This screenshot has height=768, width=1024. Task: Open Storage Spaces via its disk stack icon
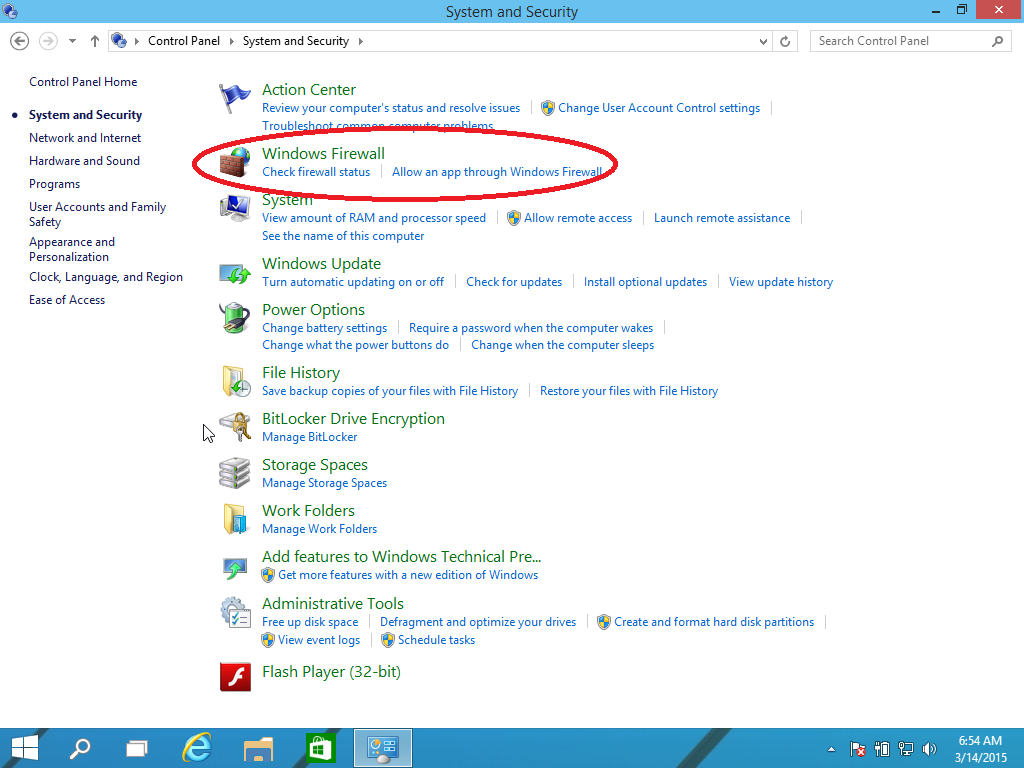pos(234,472)
